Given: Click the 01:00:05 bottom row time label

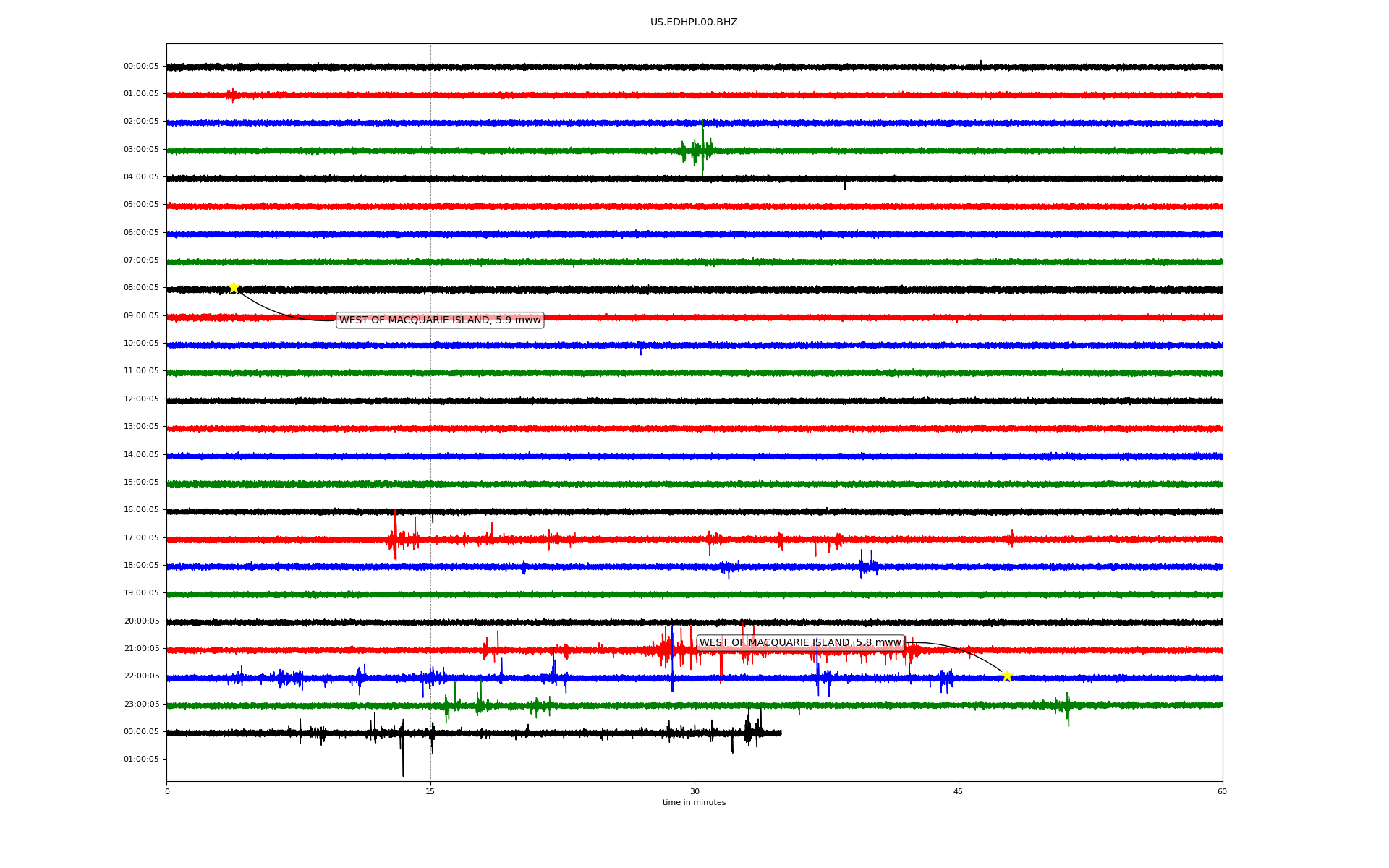Looking at the screenshot, I should [141, 759].
